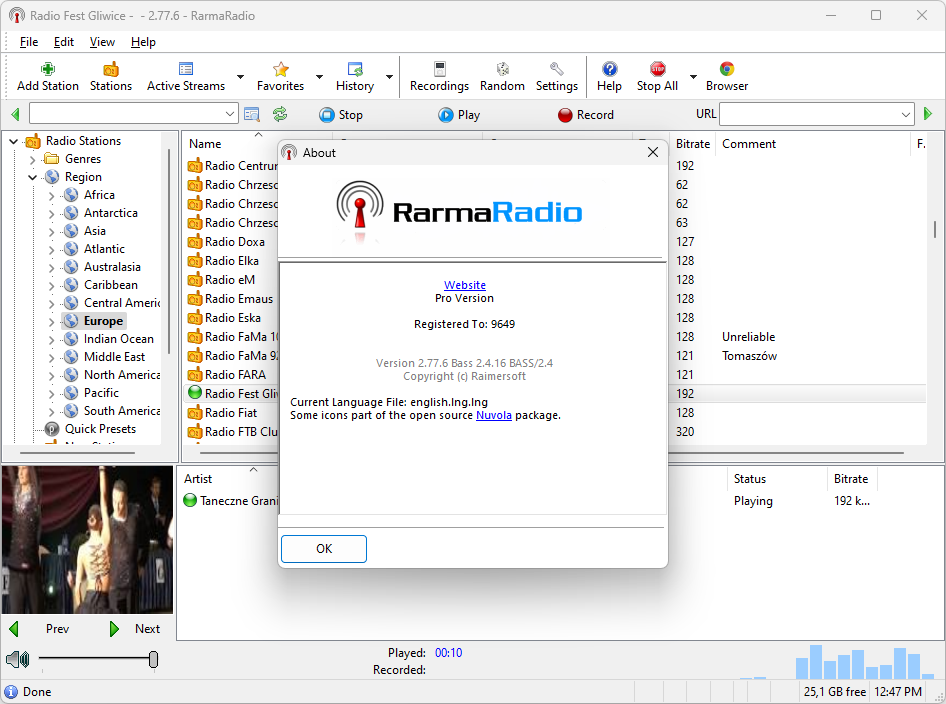This screenshot has height=704, width=946.
Task: Go to Next station arrow
Action: point(114,629)
